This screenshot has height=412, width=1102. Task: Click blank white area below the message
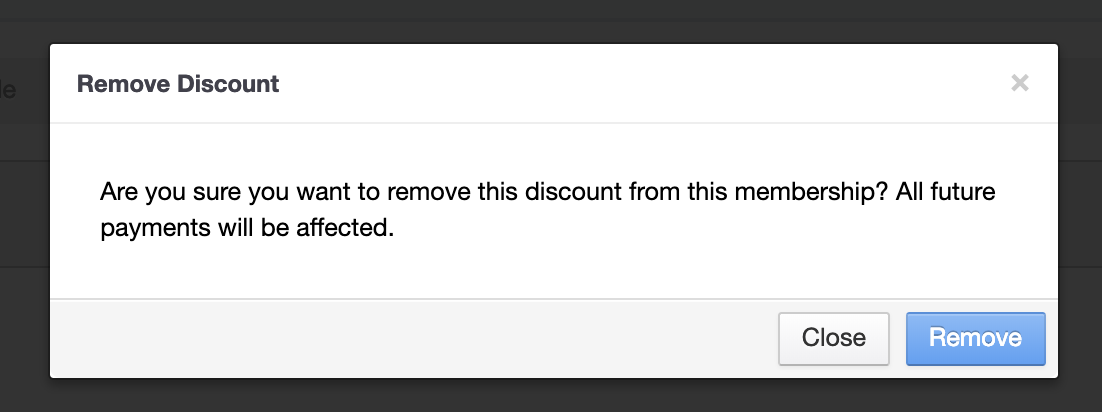(550, 268)
